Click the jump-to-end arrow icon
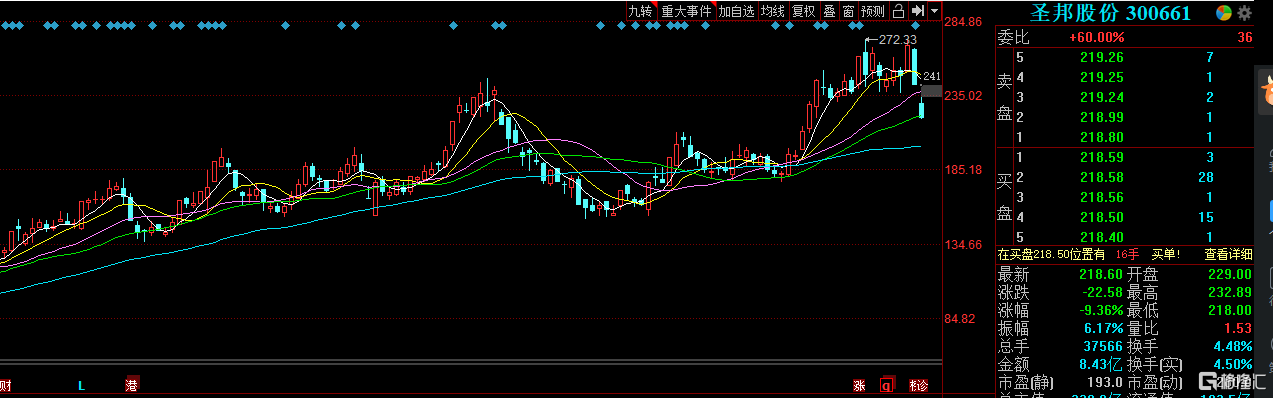The image size is (1273, 398). 917,11
